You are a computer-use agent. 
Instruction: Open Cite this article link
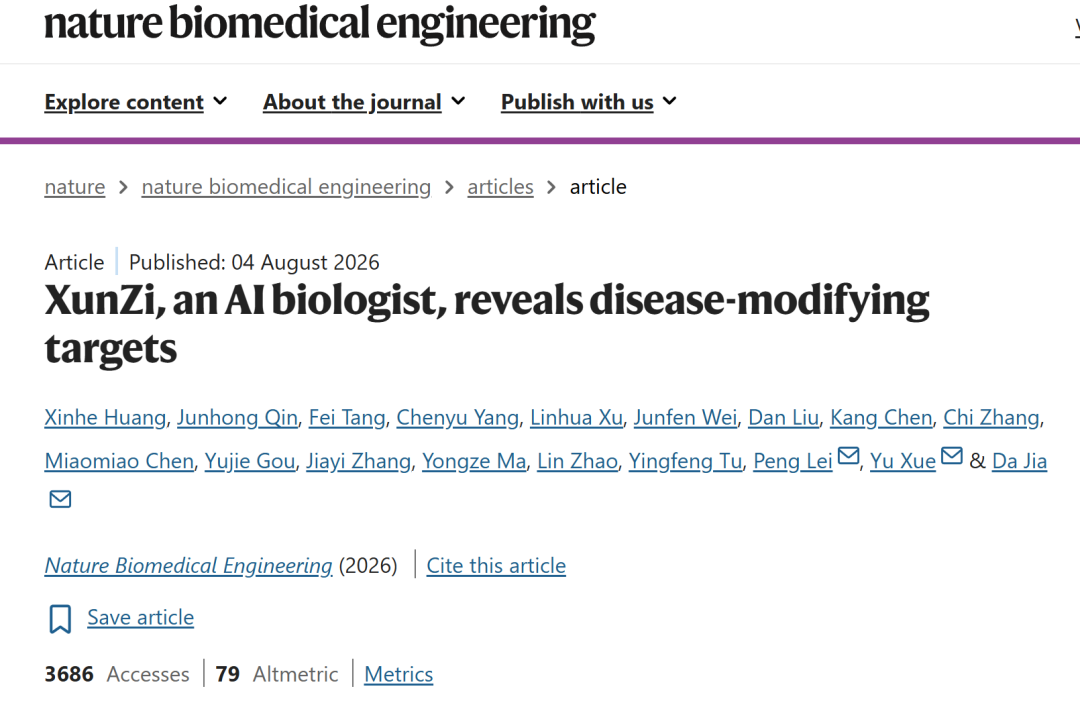click(496, 565)
